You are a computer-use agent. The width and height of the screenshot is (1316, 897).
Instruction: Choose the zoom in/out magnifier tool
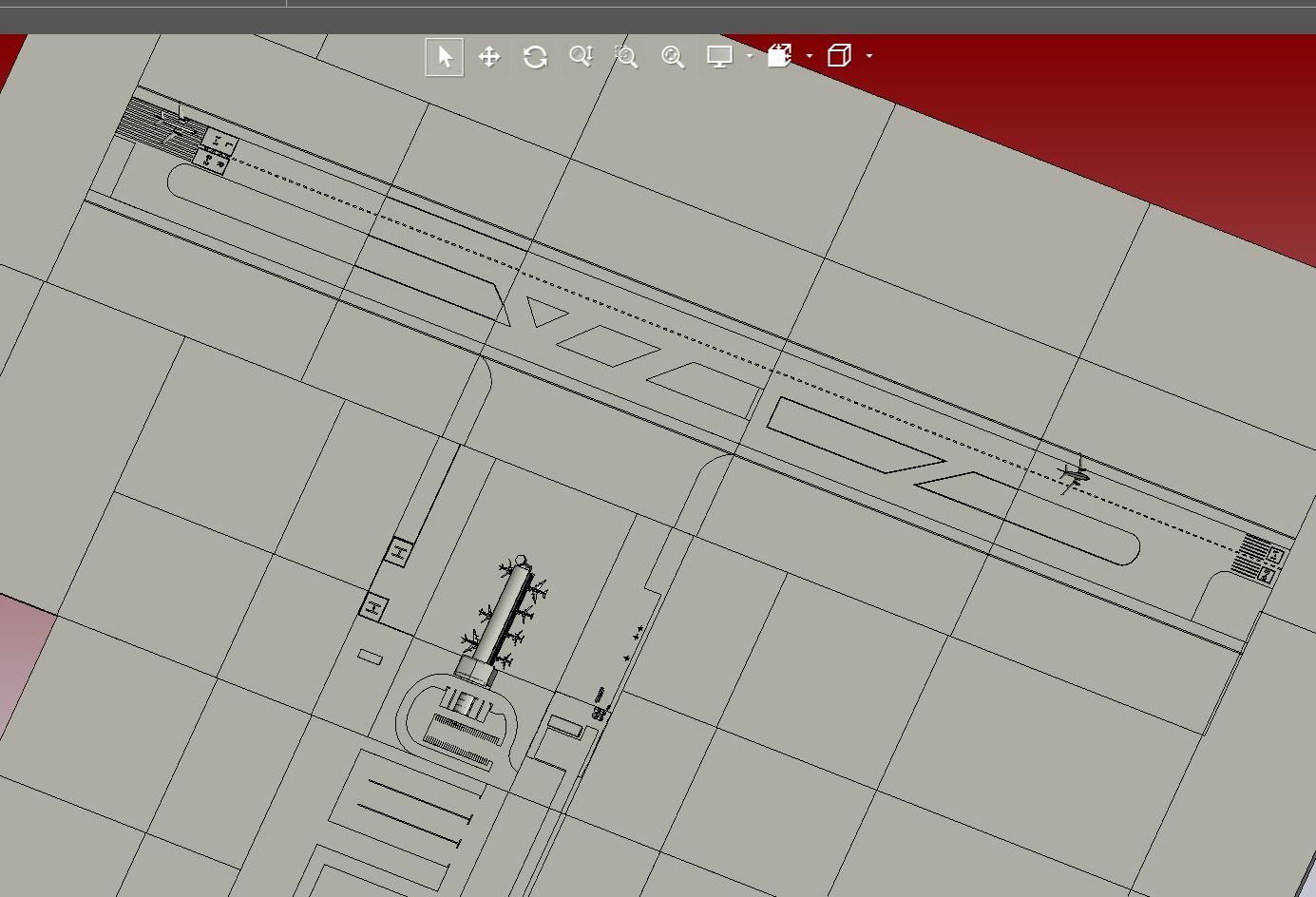pyautogui.click(x=581, y=57)
